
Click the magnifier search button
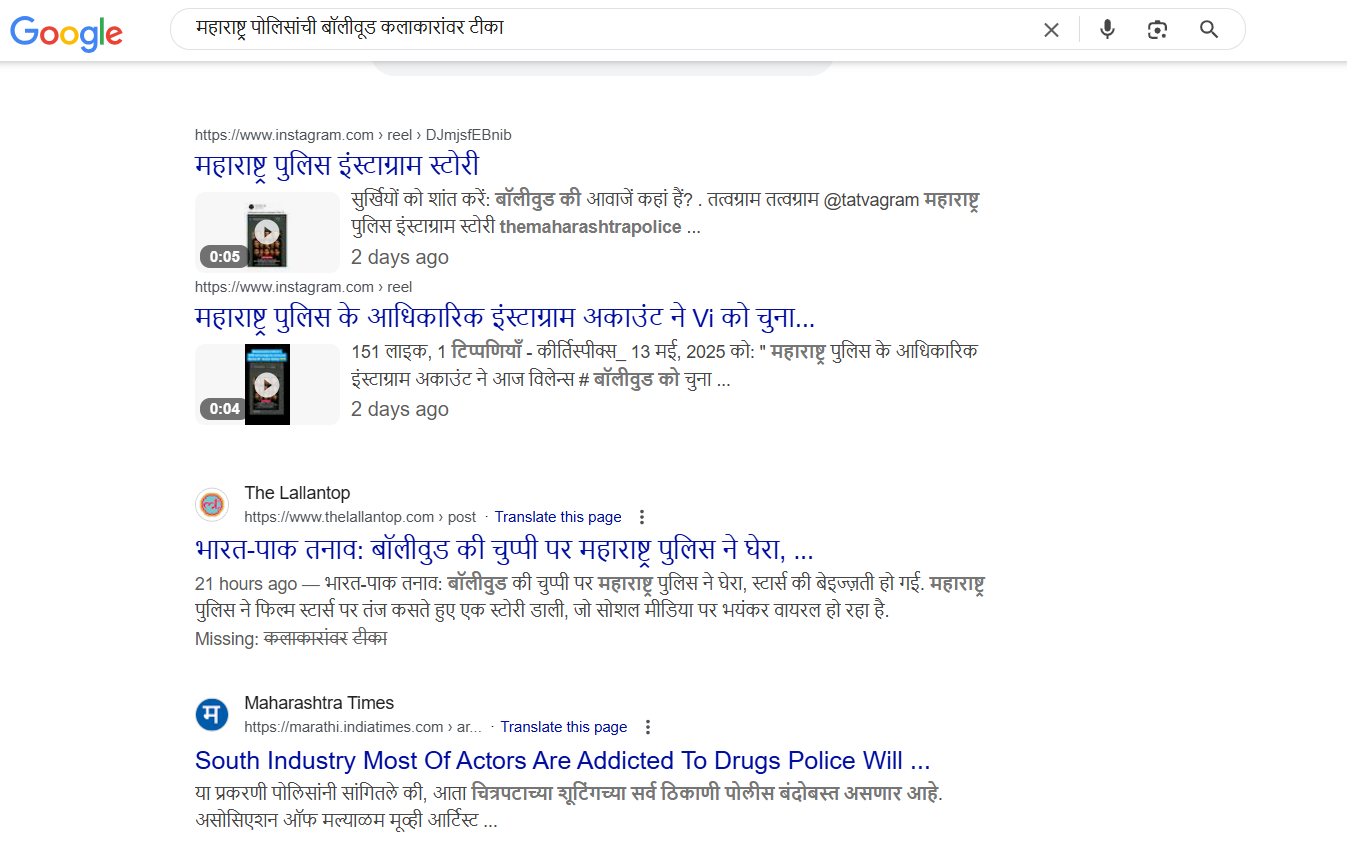click(x=1209, y=30)
